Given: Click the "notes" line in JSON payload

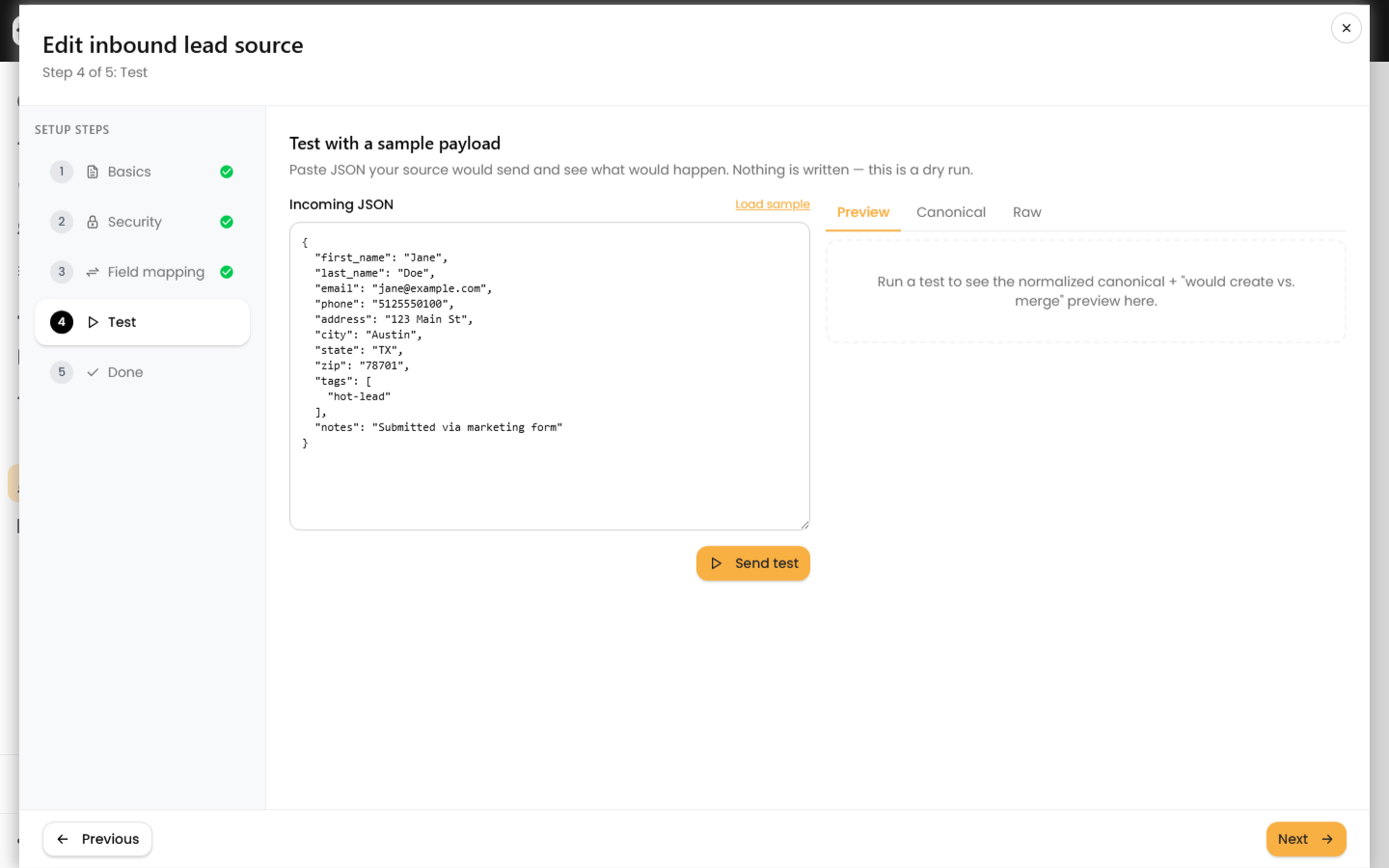Looking at the screenshot, I should point(438,427).
